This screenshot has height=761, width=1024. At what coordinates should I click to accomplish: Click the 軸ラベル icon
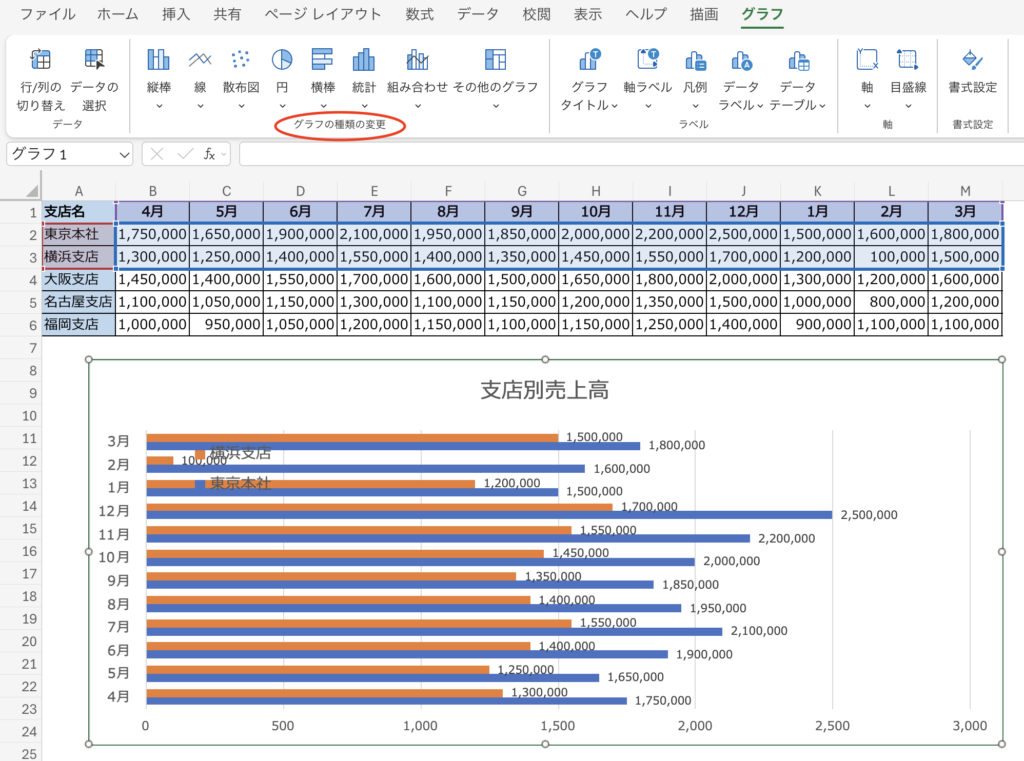(x=647, y=60)
